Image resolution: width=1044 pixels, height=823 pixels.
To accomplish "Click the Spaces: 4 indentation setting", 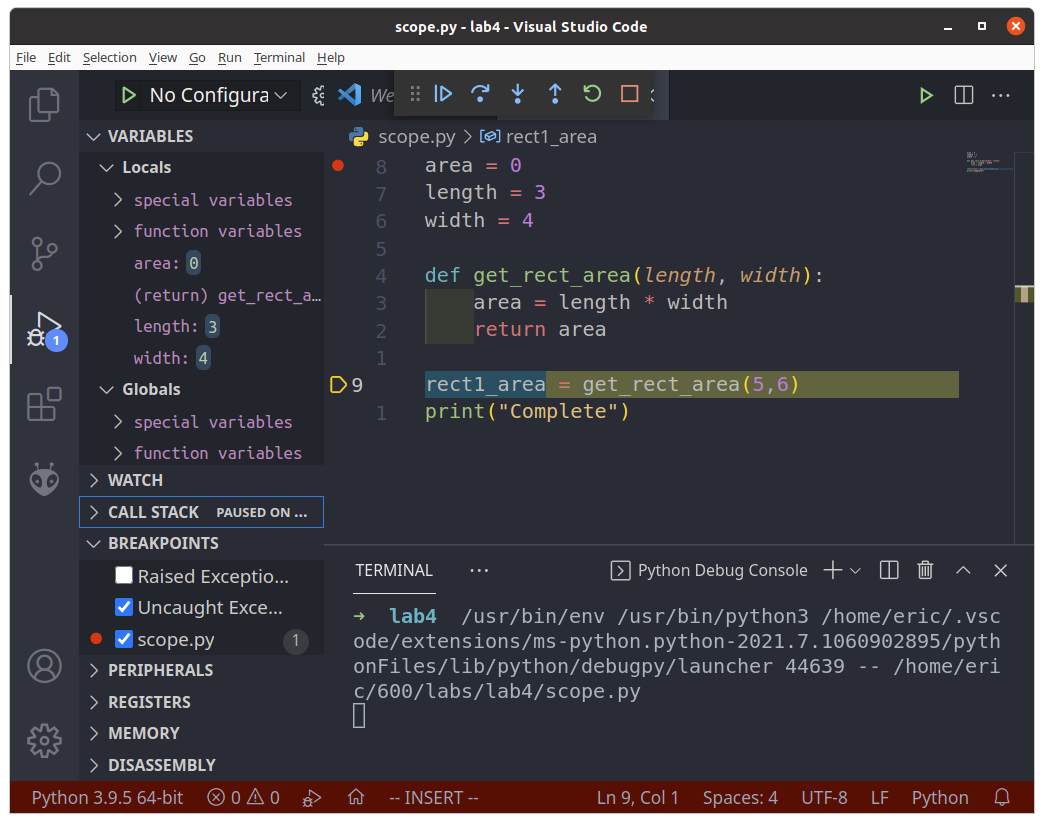I will tap(740, 798).
